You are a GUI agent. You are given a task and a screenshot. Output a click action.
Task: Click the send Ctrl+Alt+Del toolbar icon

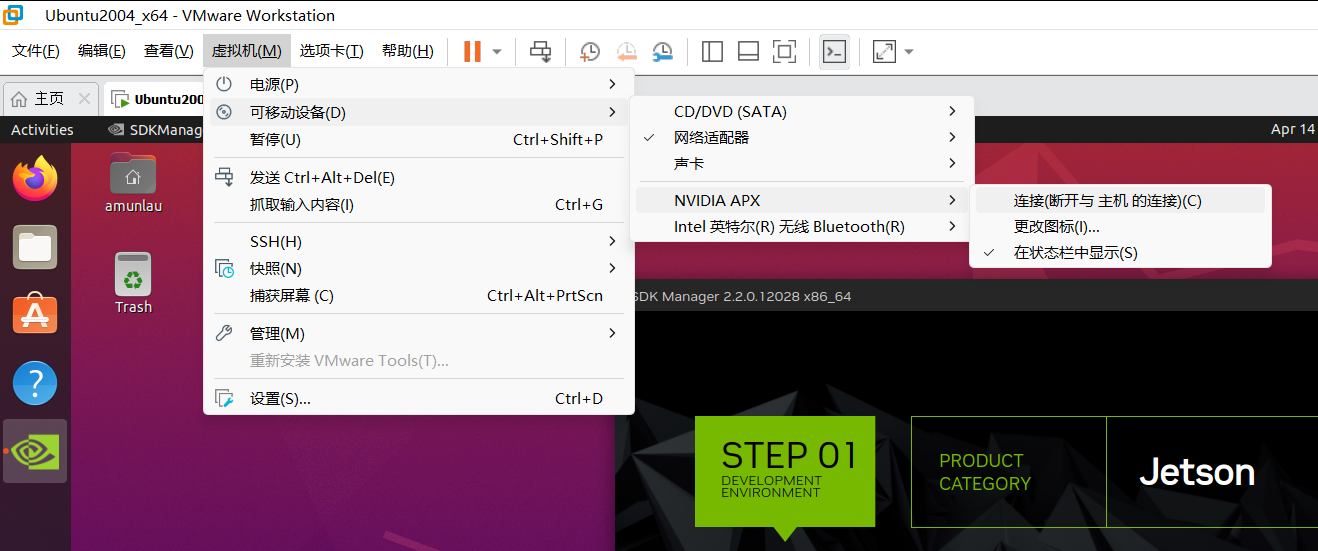[x=541, y=51]
